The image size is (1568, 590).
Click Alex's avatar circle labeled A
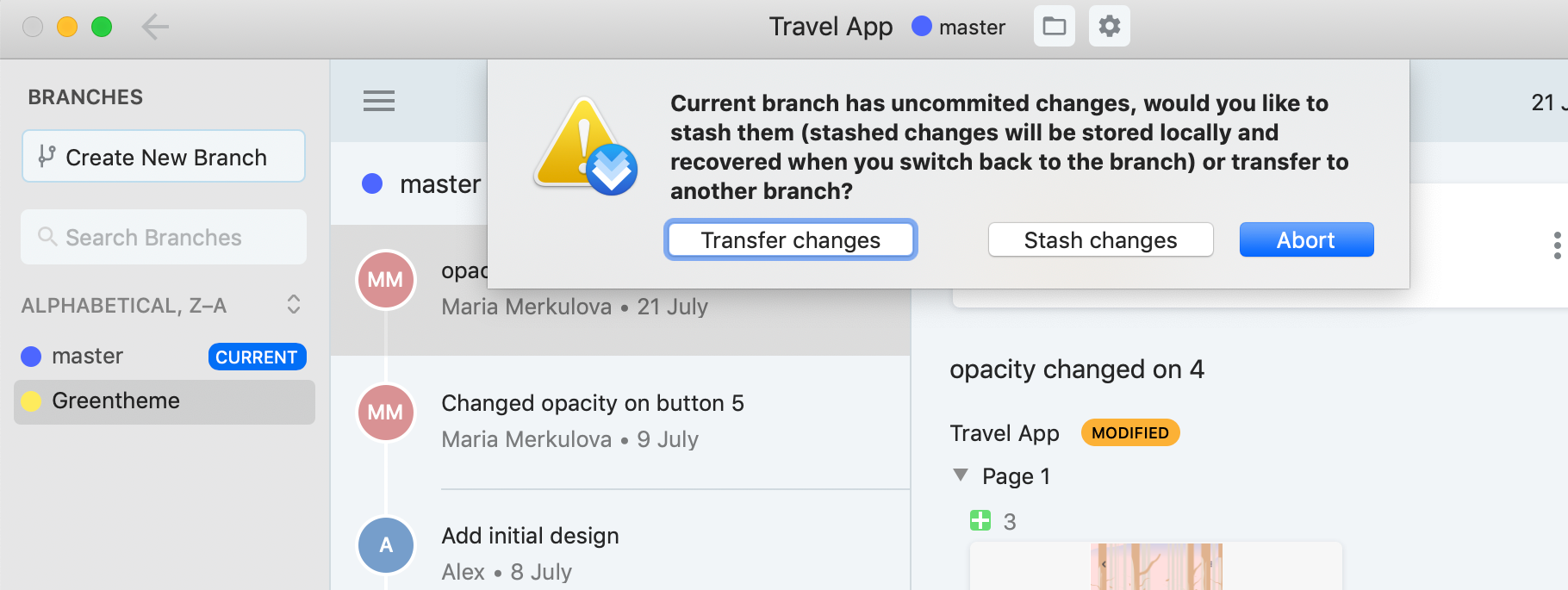(x=385, y=545)
